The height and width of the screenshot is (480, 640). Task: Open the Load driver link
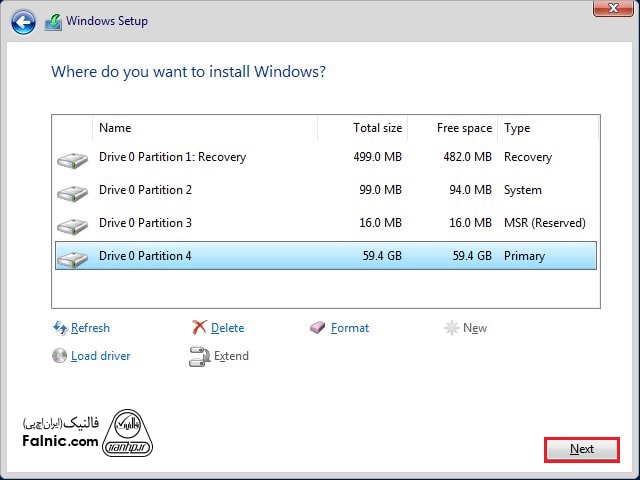pyautogui.click(x=100, y=356)
